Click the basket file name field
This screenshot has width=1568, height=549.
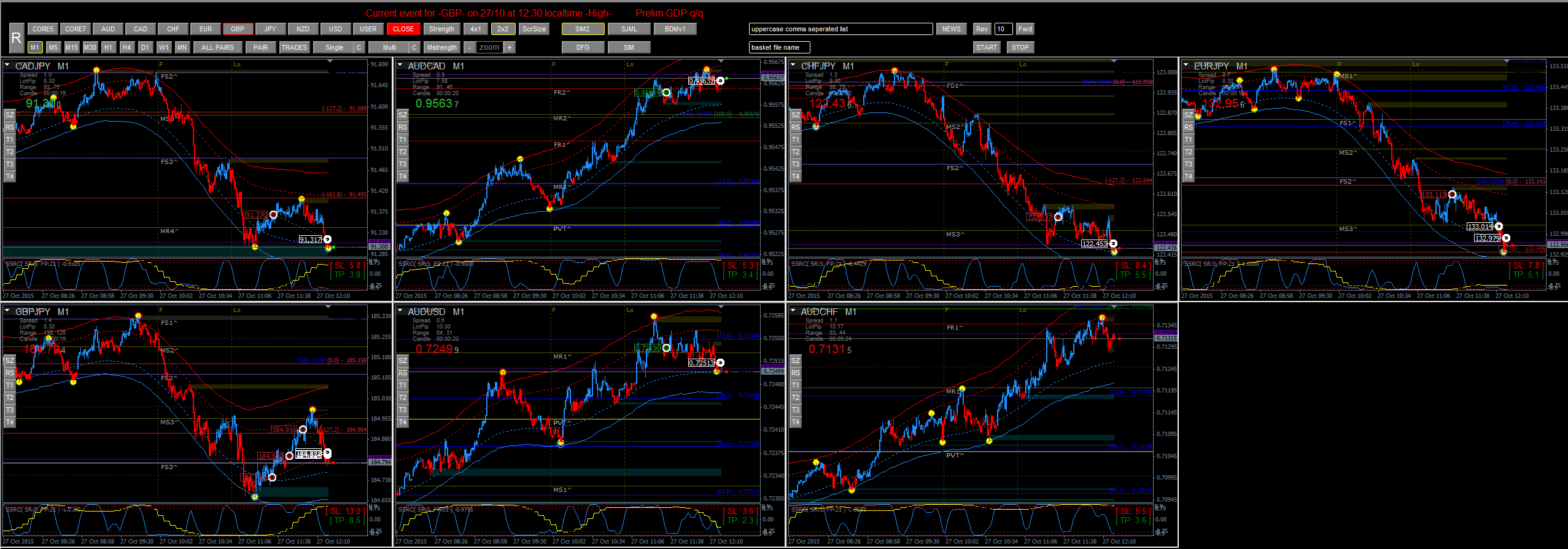[779, 47]
